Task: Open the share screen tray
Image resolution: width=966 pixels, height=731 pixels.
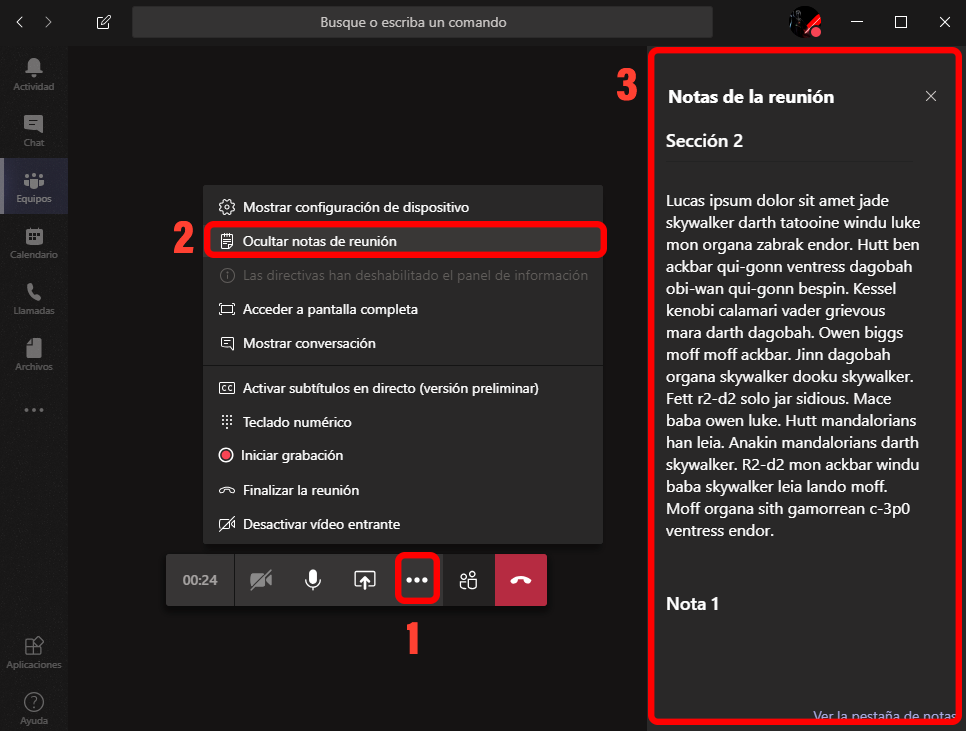Action: click(365, 578)
